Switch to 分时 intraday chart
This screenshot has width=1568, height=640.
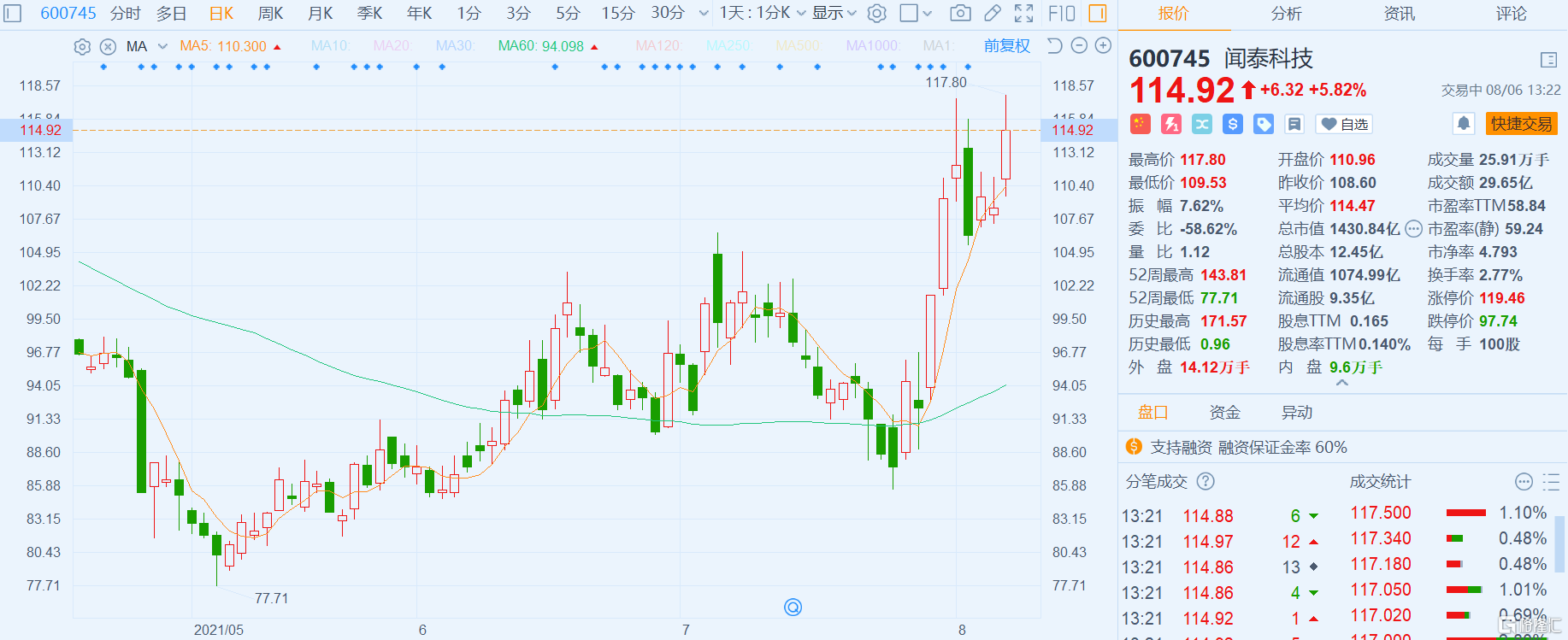(x=125, y=13)
